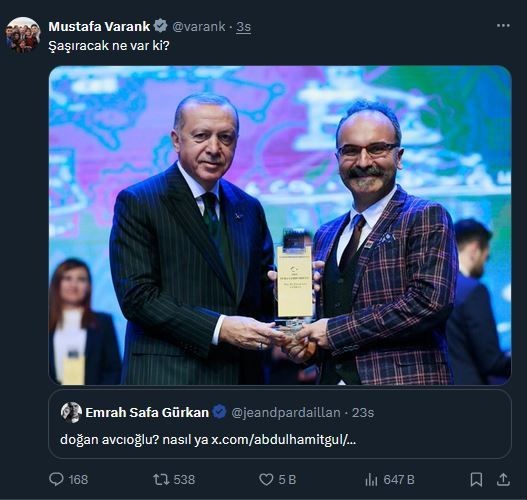
Task: Open the three-dot more options menu
Action: click(x=503, y=26)
